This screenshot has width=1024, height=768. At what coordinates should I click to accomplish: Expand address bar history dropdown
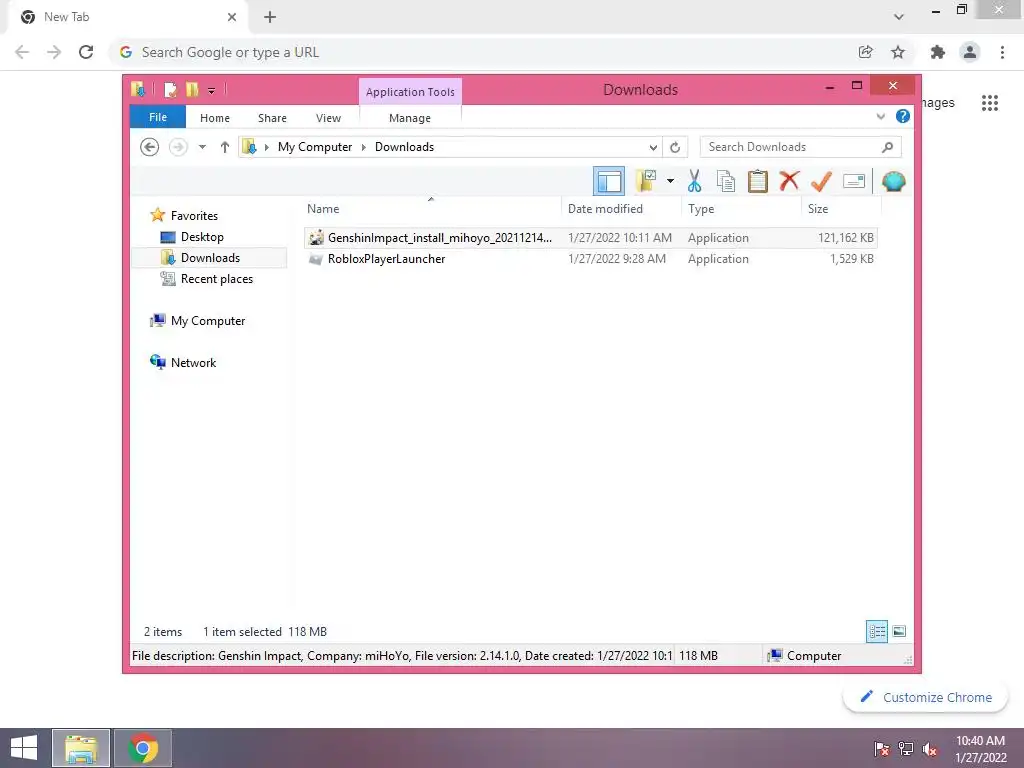tap(652, 147)
